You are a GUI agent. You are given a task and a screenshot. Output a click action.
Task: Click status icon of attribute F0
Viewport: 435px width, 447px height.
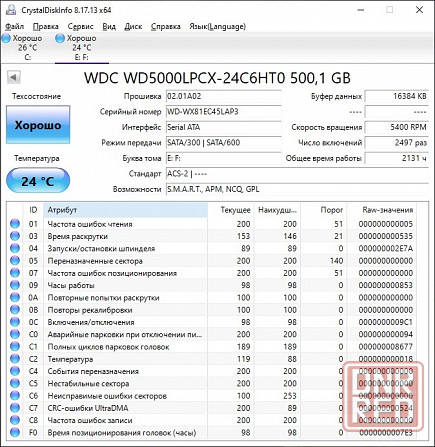tap(15, 433)
